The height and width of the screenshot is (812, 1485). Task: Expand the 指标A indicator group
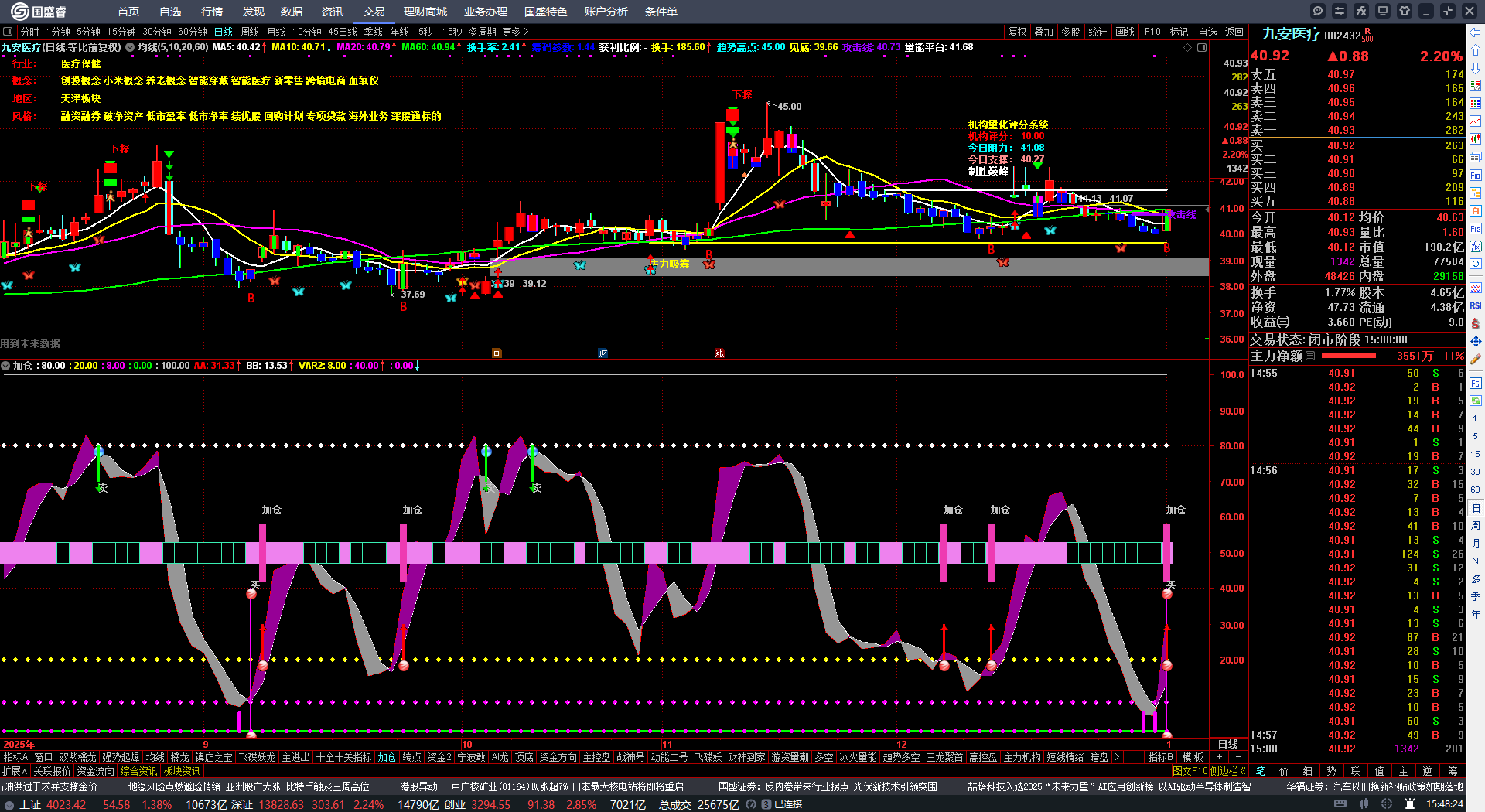pyautogui.click(x=15, y=757)
